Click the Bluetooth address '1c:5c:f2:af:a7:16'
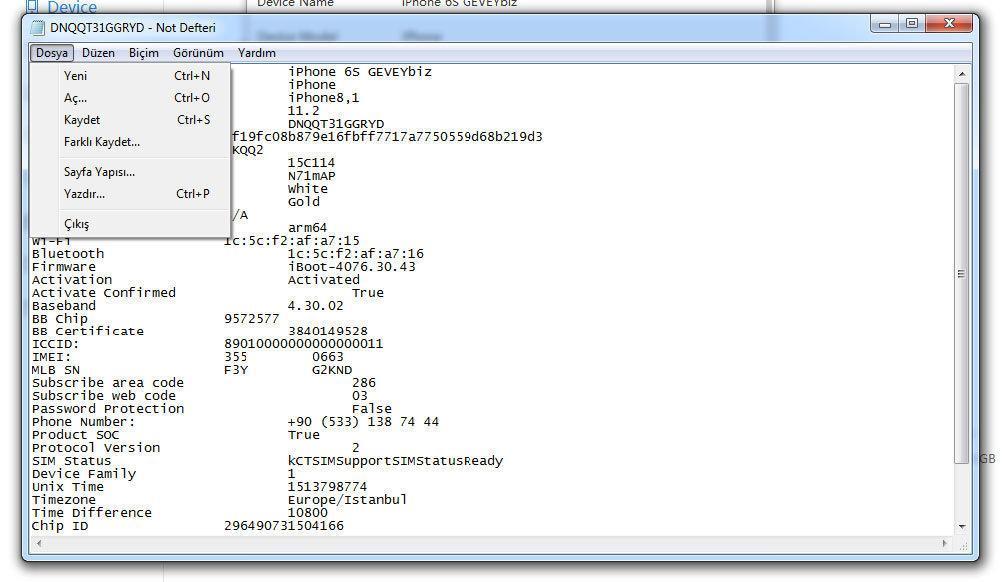 point(355,254)
